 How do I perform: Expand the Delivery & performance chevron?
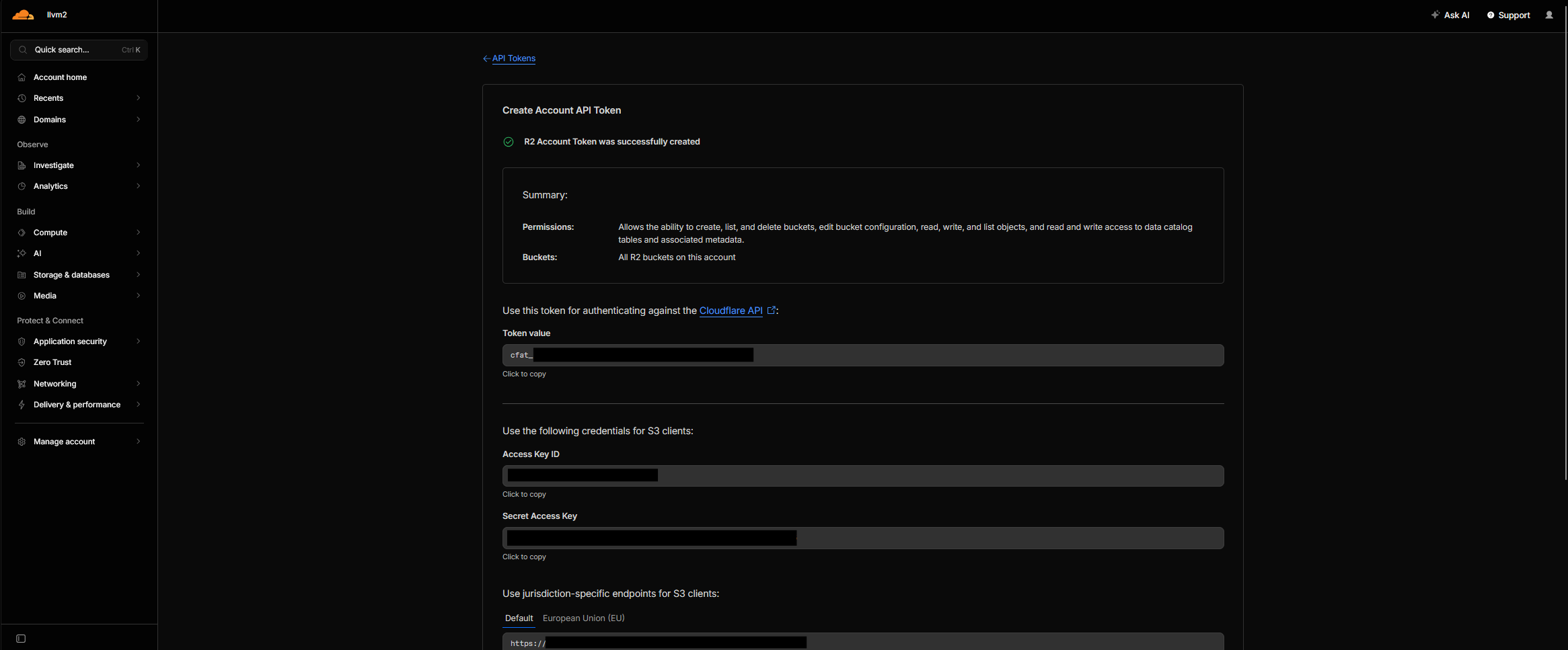[x=139, y=405]
